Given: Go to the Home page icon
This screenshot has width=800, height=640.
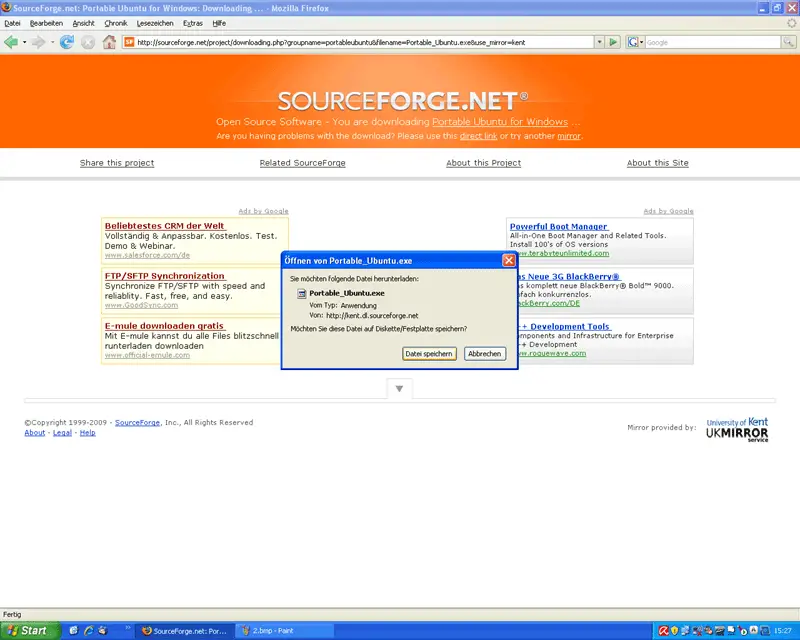Looking at the screenshot, I should pyautogui.click(x=109, y=42).
